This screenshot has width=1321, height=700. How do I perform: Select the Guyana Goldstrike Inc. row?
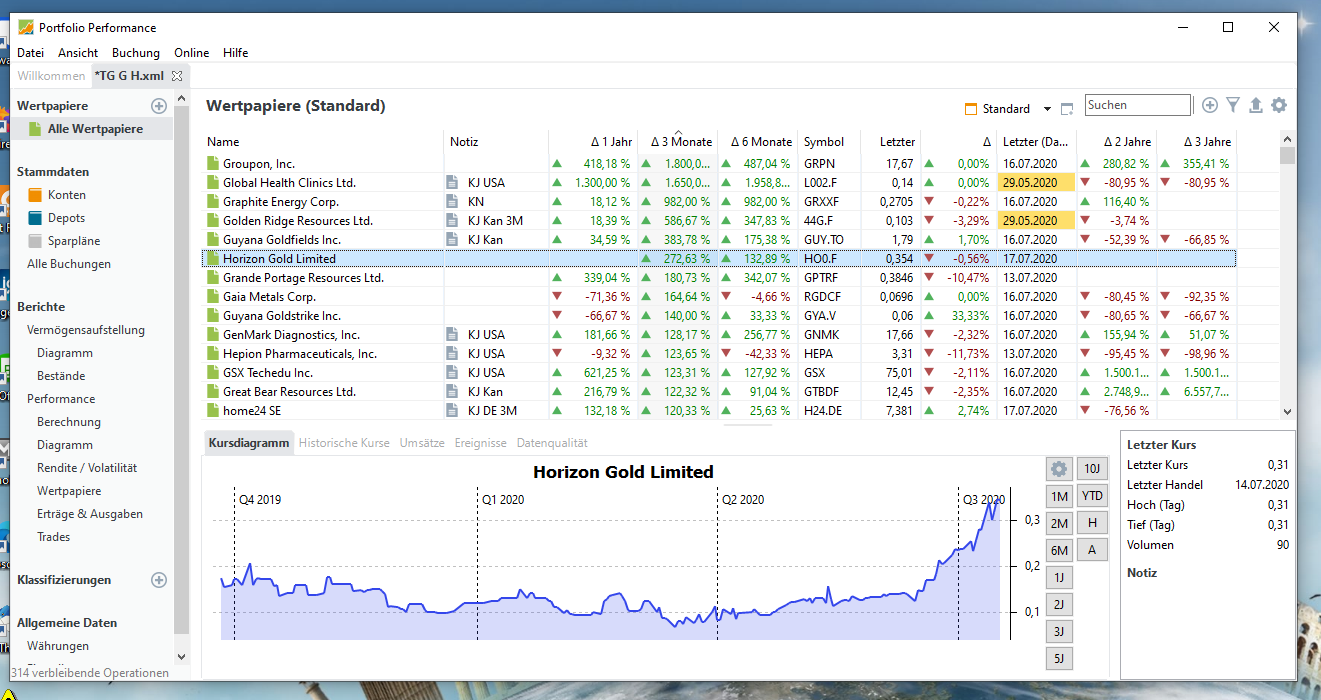point(719,316)
